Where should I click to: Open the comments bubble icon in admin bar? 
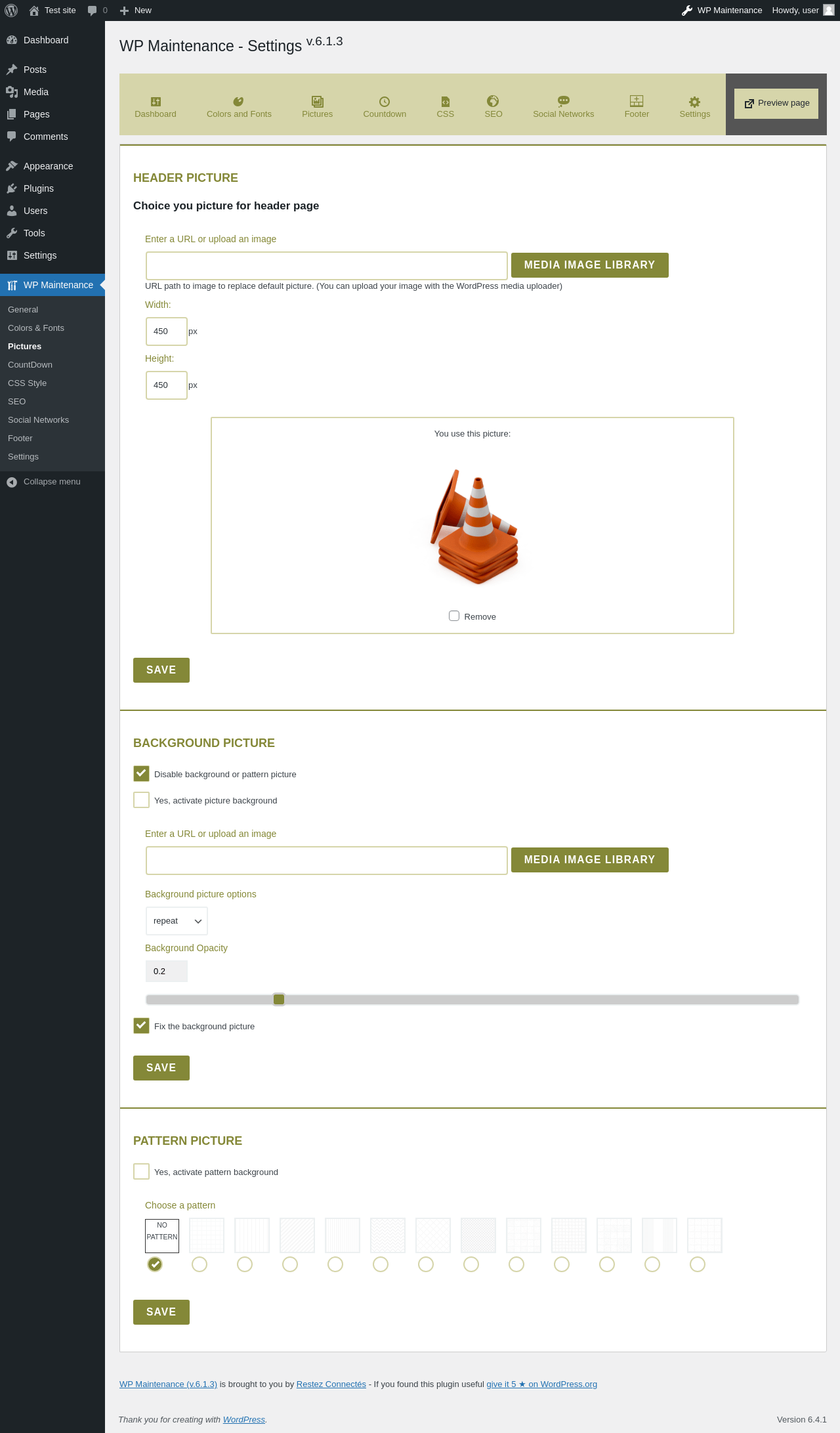(x=92, y=11)
